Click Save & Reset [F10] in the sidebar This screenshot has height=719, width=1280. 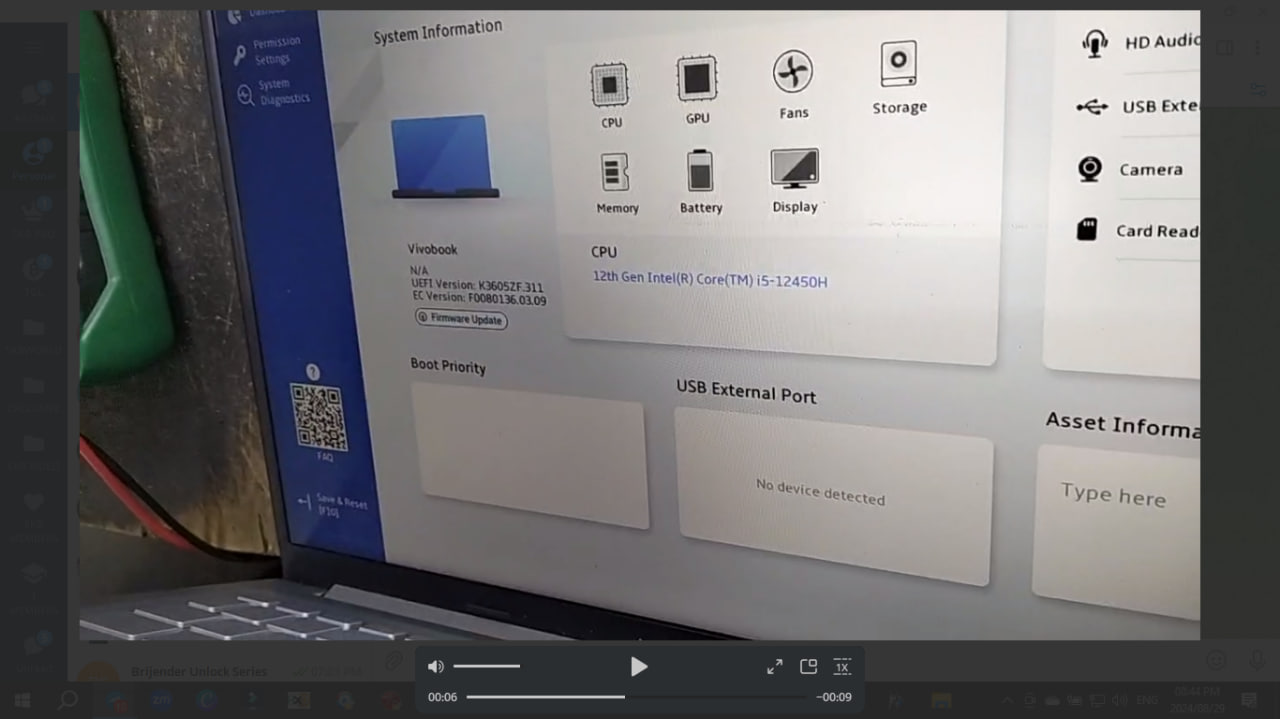tap(332, 504)
